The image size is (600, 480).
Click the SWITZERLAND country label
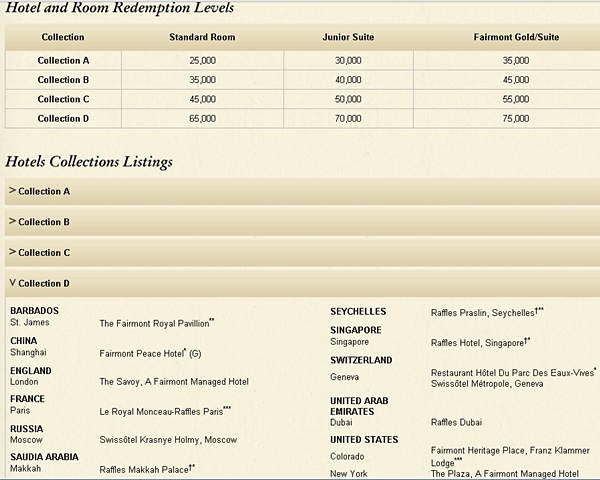[x=361, y=360]
